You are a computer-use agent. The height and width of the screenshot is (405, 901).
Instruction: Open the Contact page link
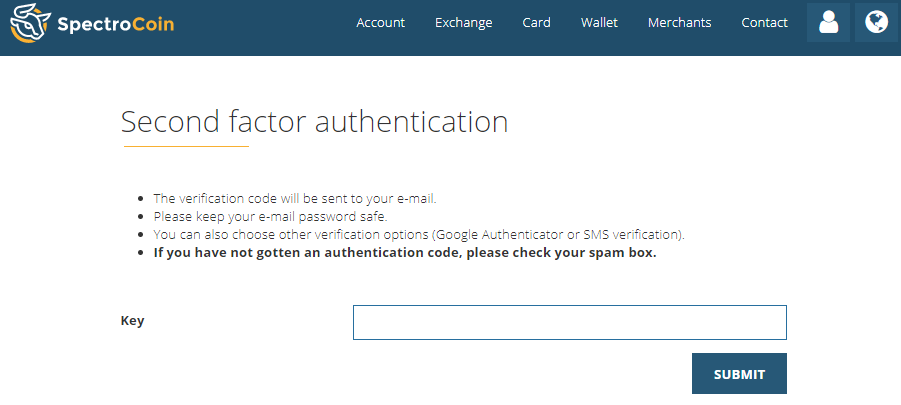(765, 22)
